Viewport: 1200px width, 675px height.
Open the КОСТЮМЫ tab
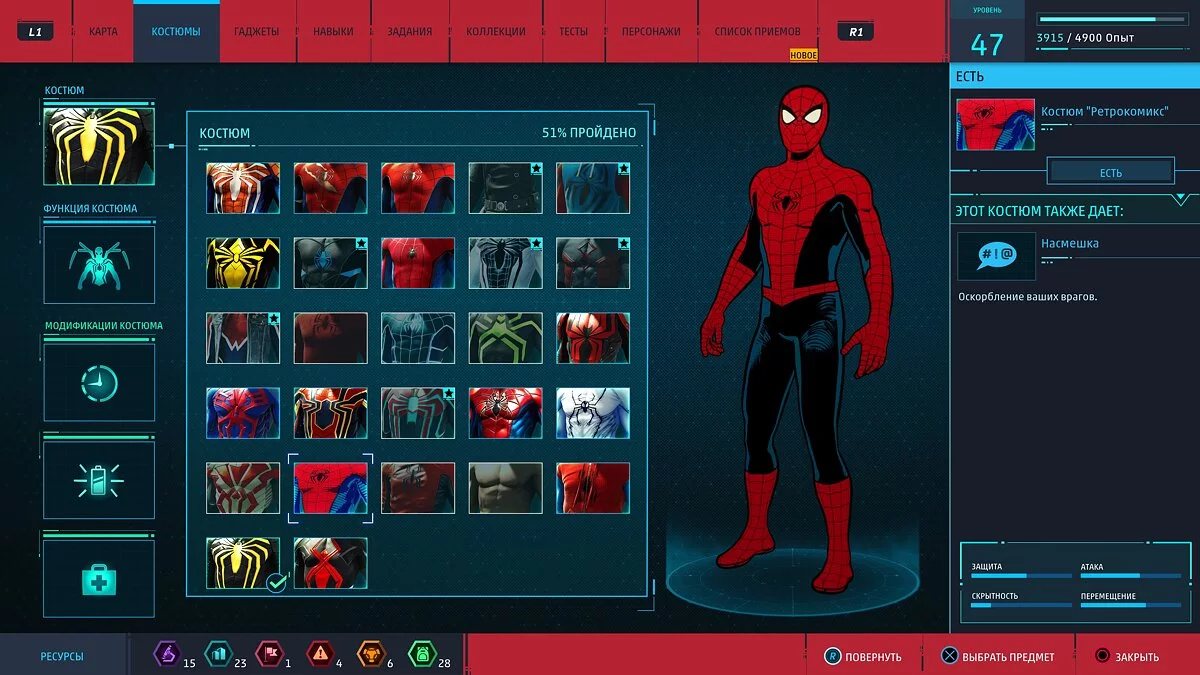pyautogui.click(x=176, y=32)
